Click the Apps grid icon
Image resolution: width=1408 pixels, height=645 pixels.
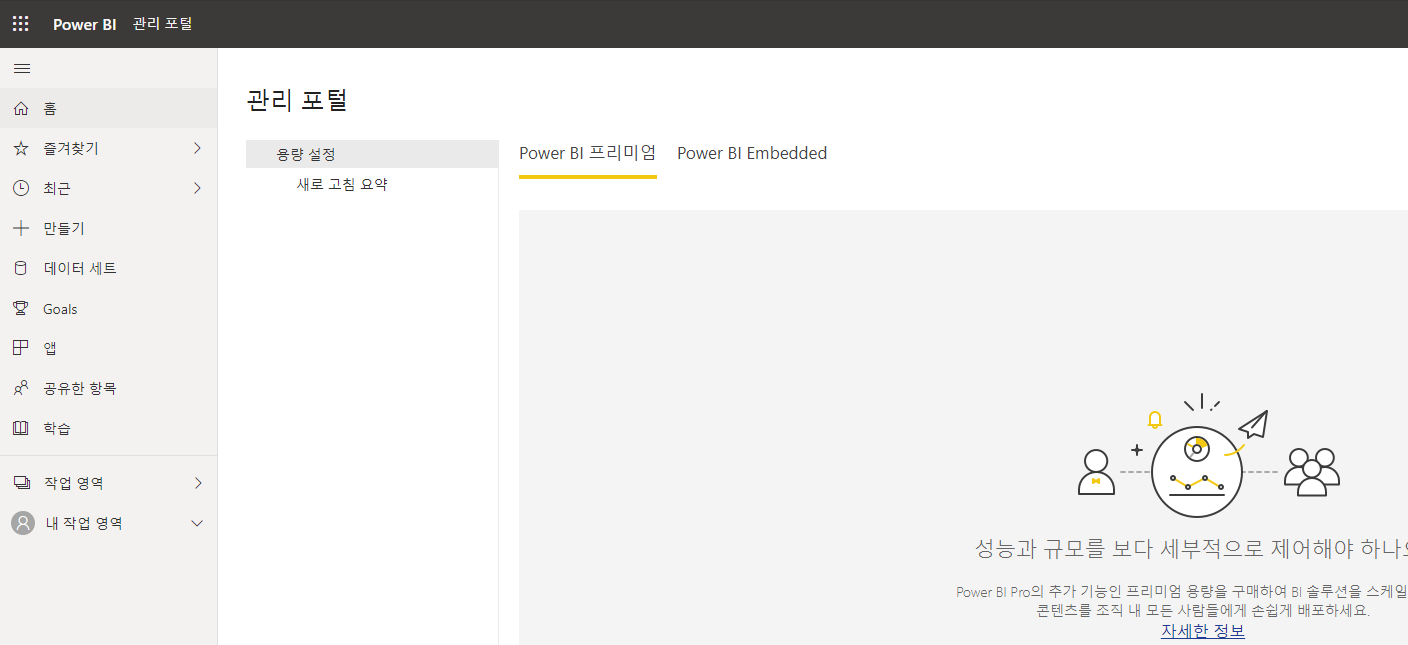[x=21, y=348]
